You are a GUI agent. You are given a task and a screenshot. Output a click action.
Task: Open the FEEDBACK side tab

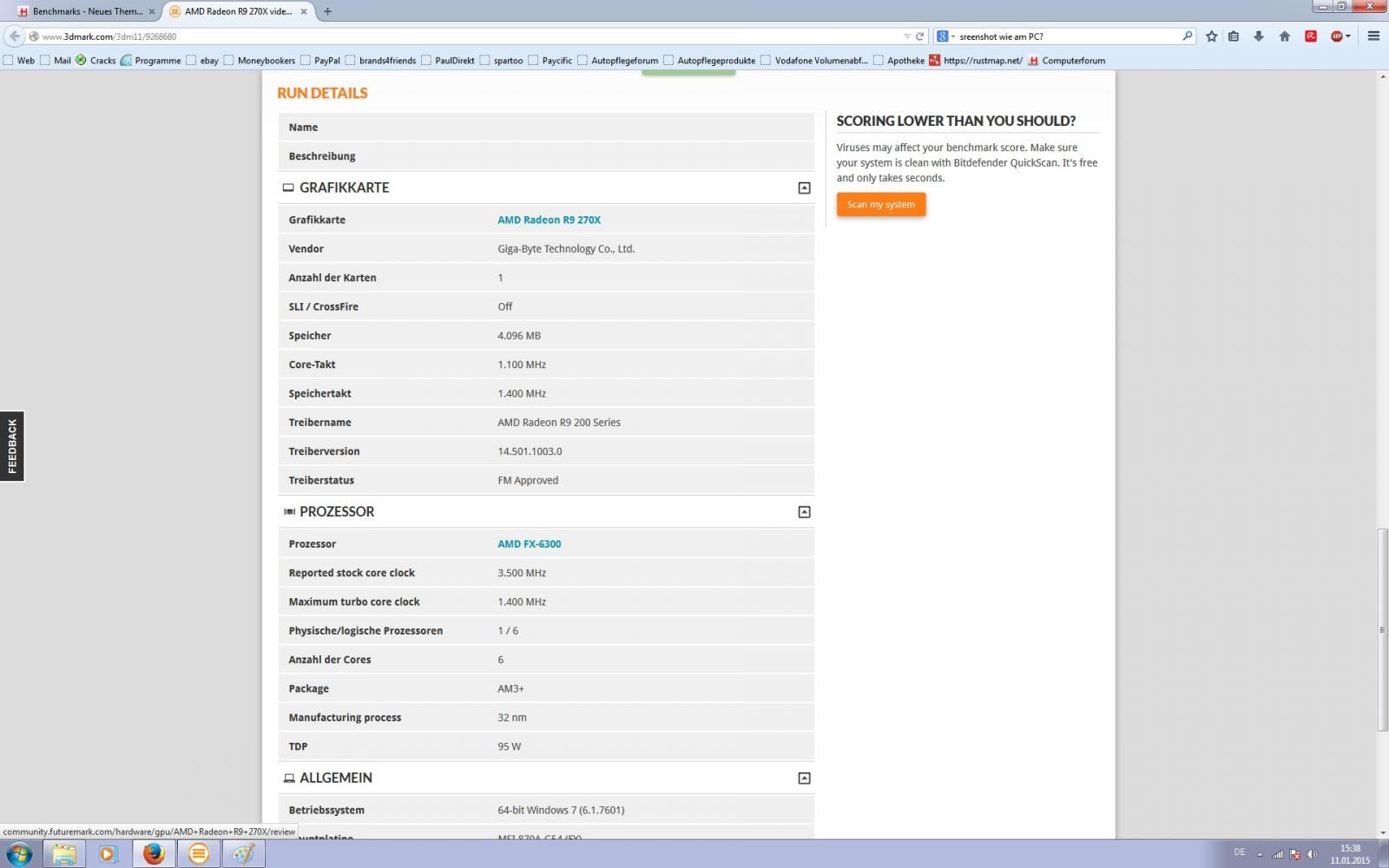click(12, 446)
